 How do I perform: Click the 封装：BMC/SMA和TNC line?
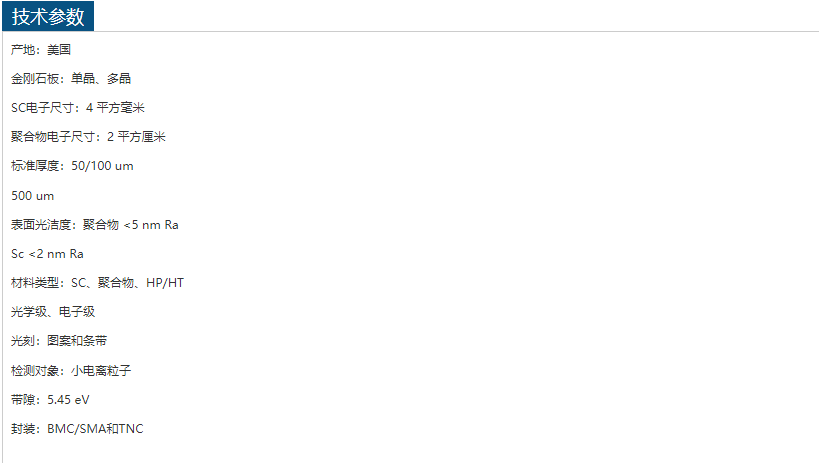(x=77, y=429)
